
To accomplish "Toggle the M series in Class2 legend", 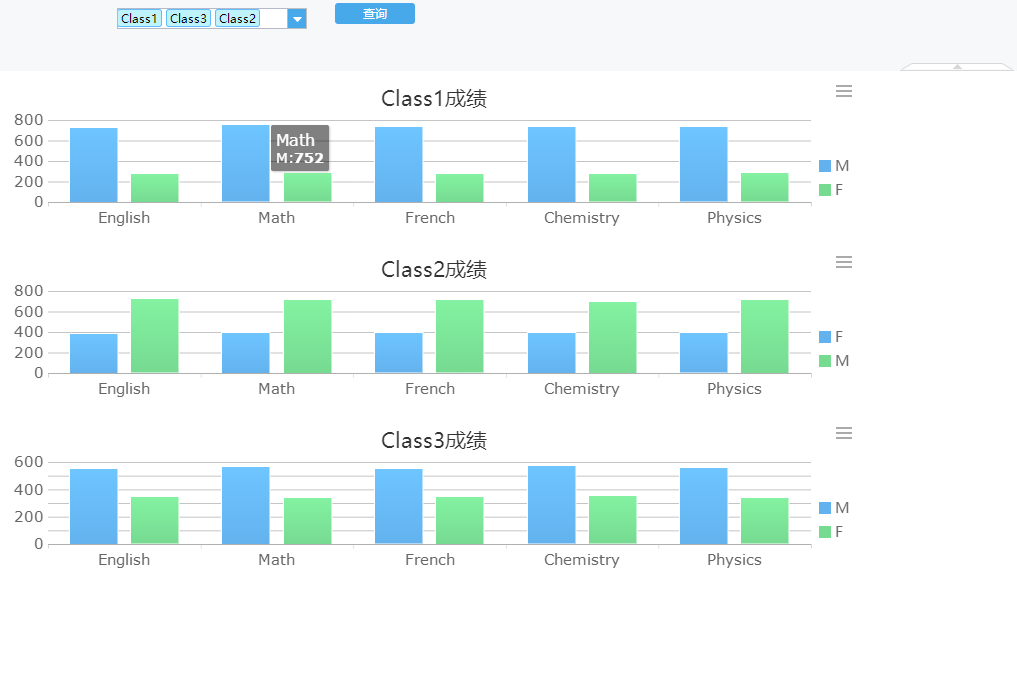I will (x=834, y=361).
